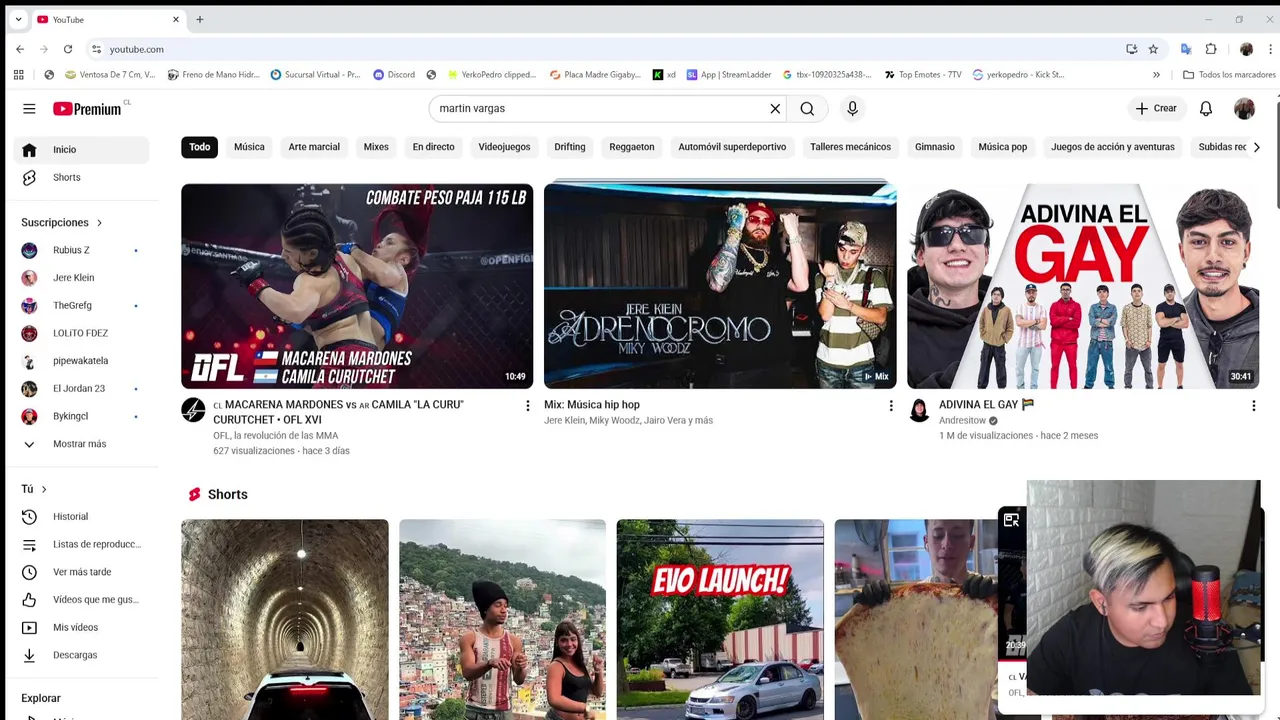The width and height of the screenshot is (1280, 720).
Task: Reload the page in Chrome
Action: (68, 49)
